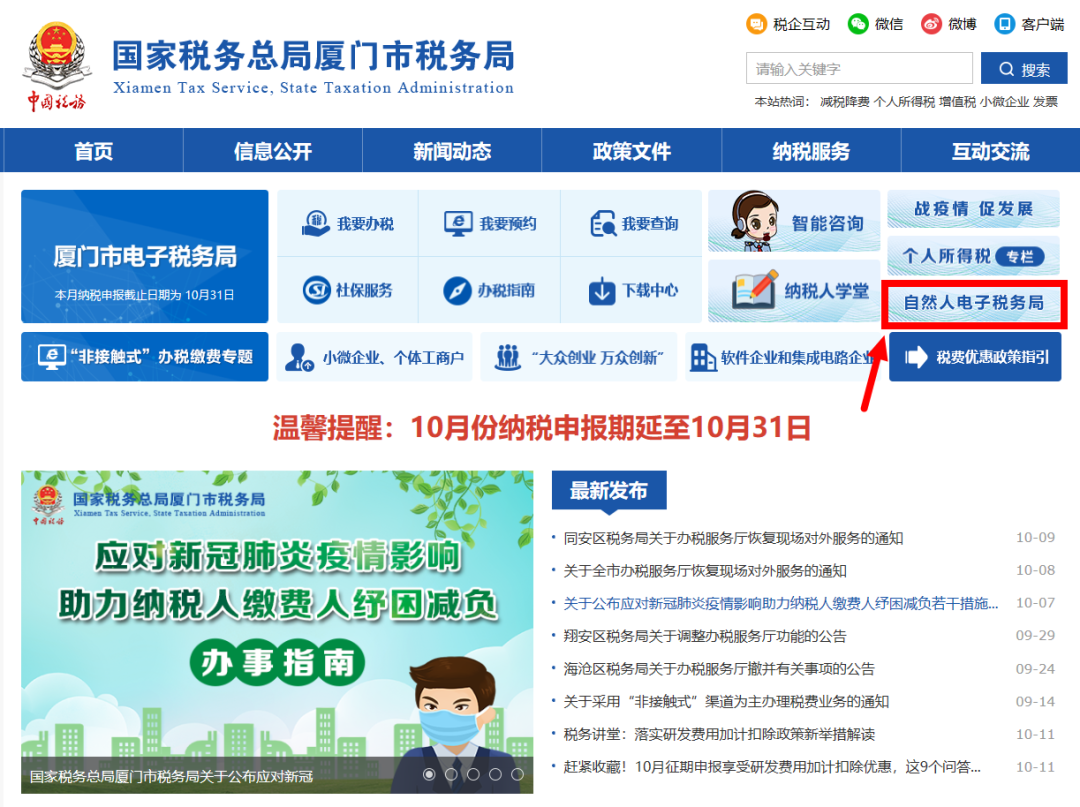1080x807 pixels.
Task: Click hot word 发票
Action: click(1045, 102)
